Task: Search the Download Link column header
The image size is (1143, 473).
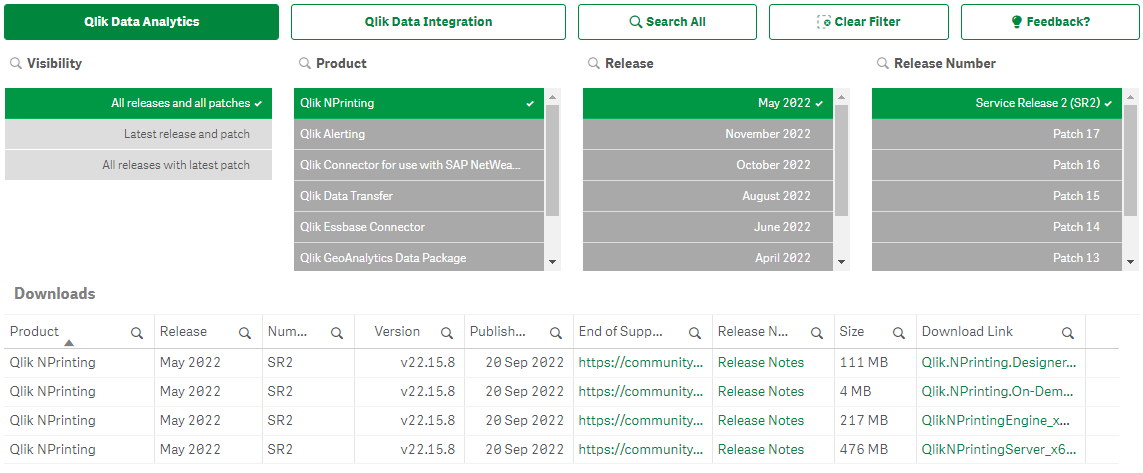Action: coord(1068,333)
